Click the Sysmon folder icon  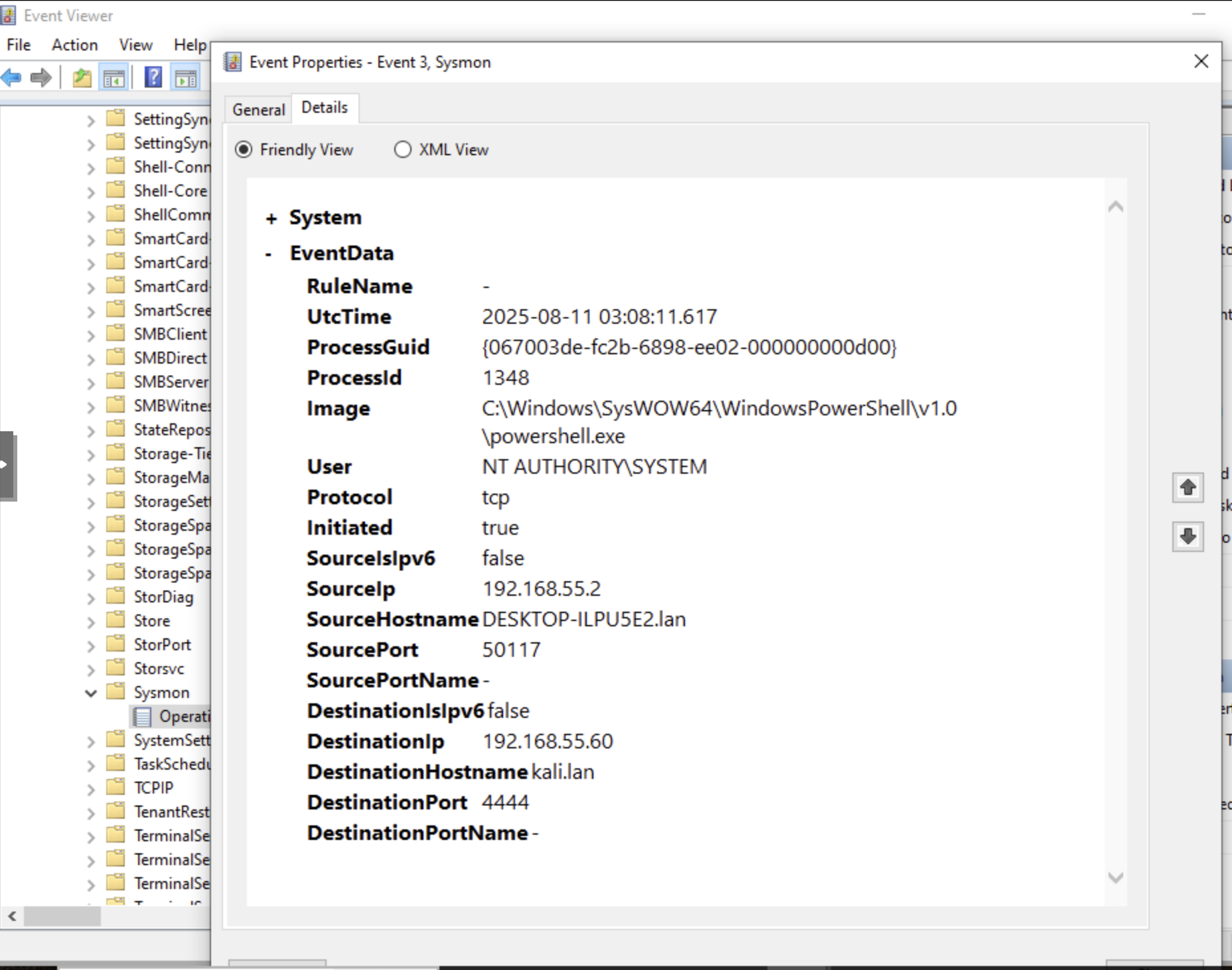116,692
